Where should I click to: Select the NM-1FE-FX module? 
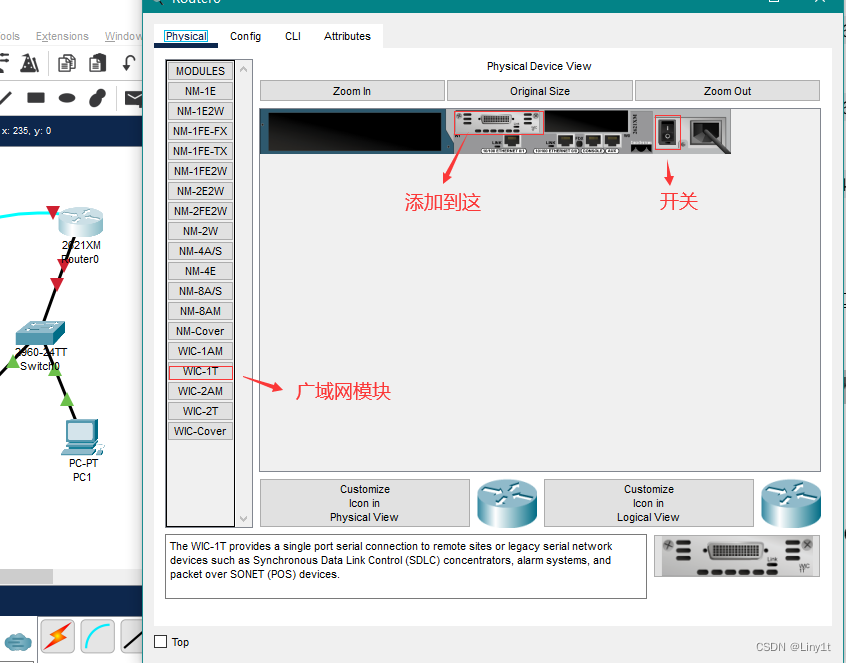200,131
